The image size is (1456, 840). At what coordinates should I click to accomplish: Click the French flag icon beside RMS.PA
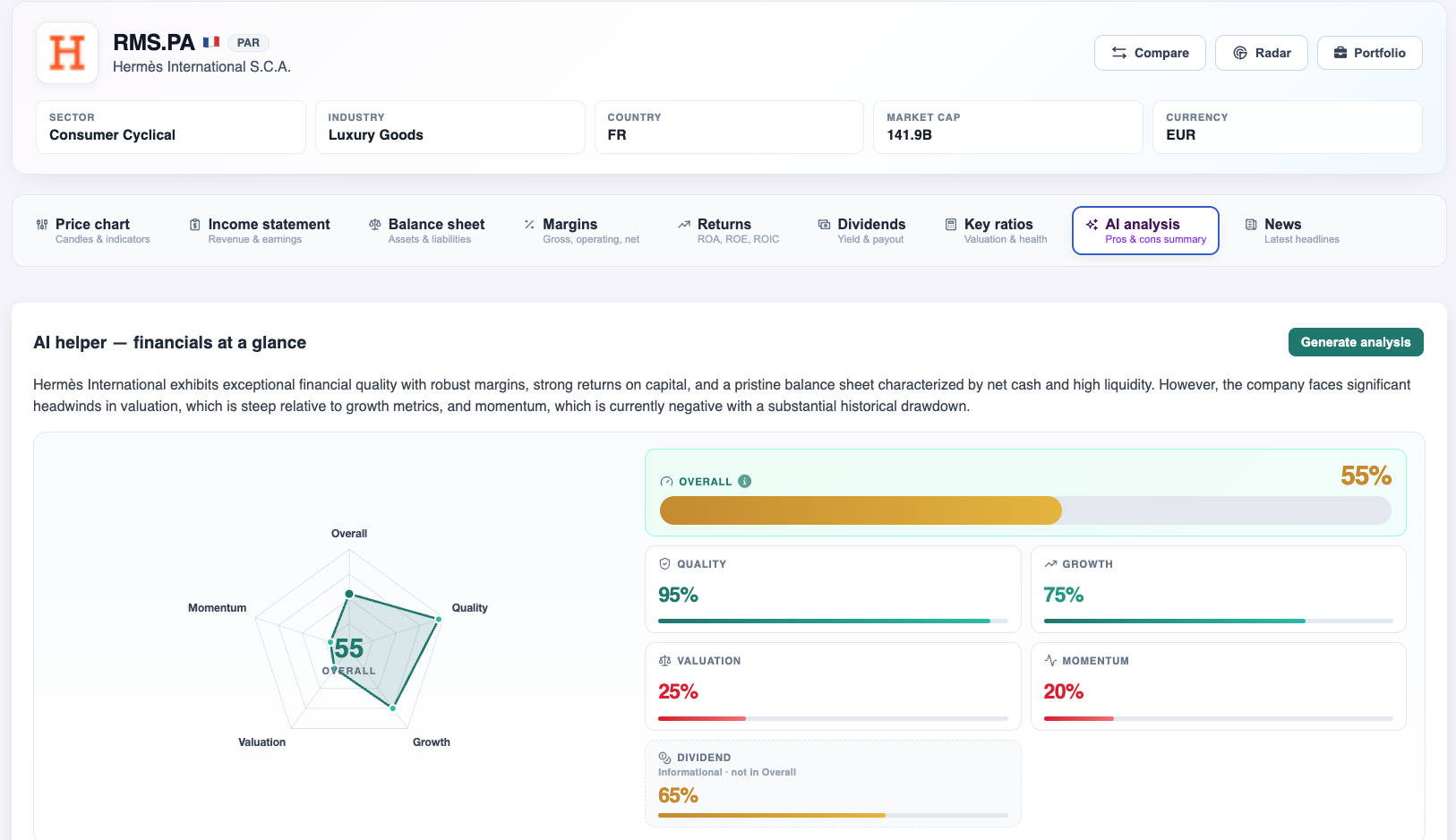click(211, 42)
